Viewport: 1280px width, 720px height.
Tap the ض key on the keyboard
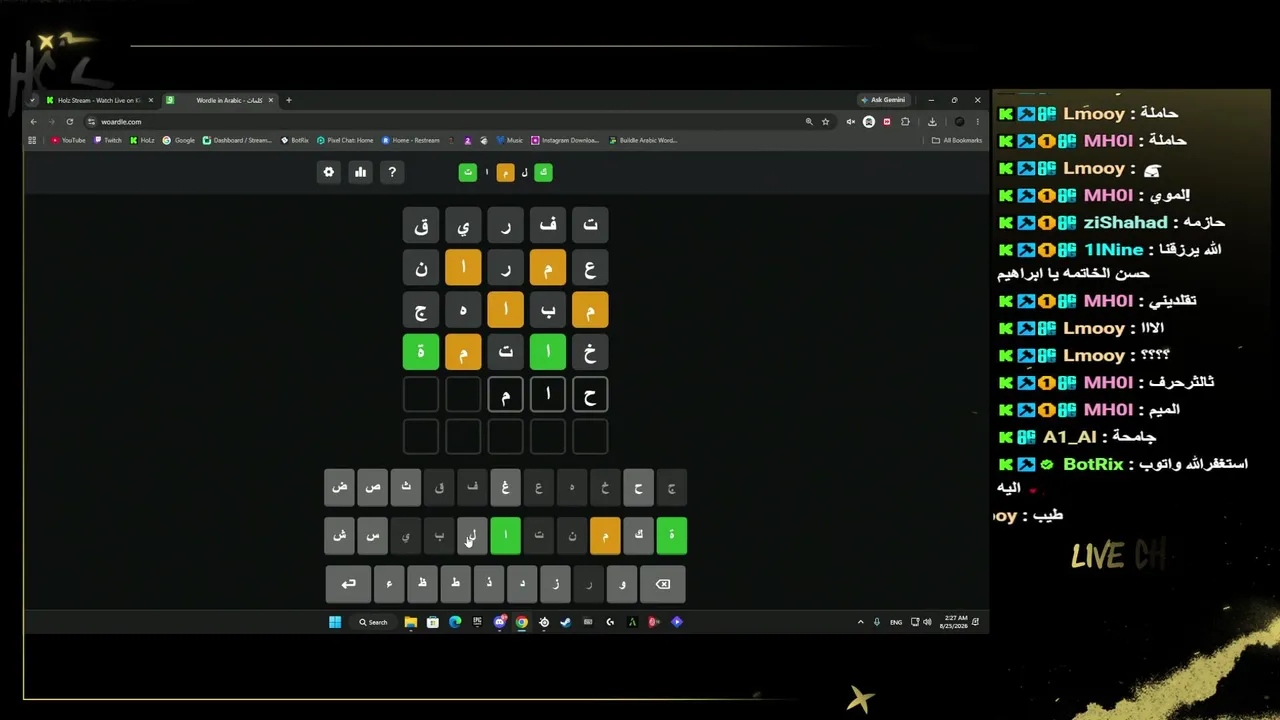[x=339, y=488]
